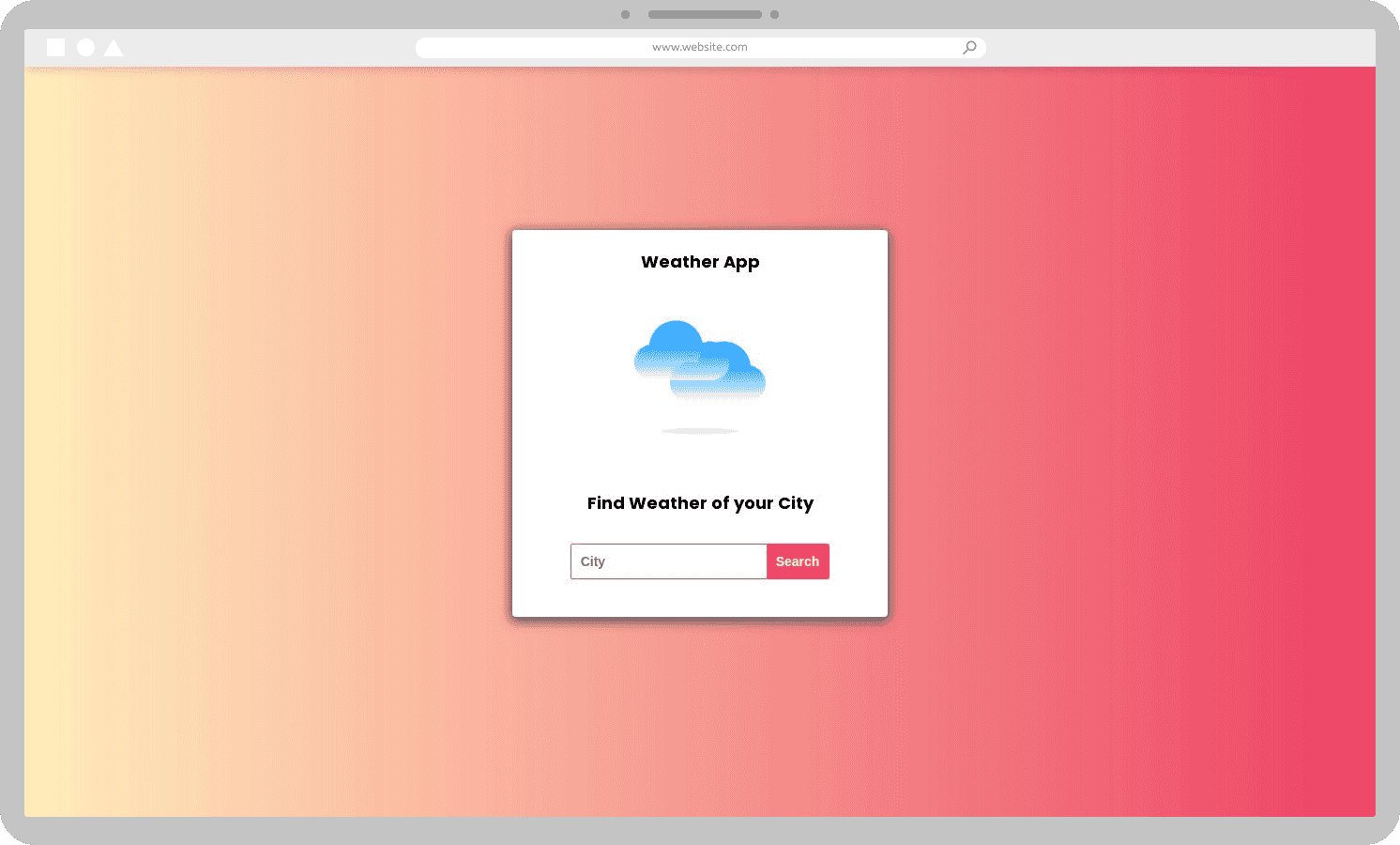Click the magnifier icon in the address bar
This screenshot has width=1400, height=845.
969,47
